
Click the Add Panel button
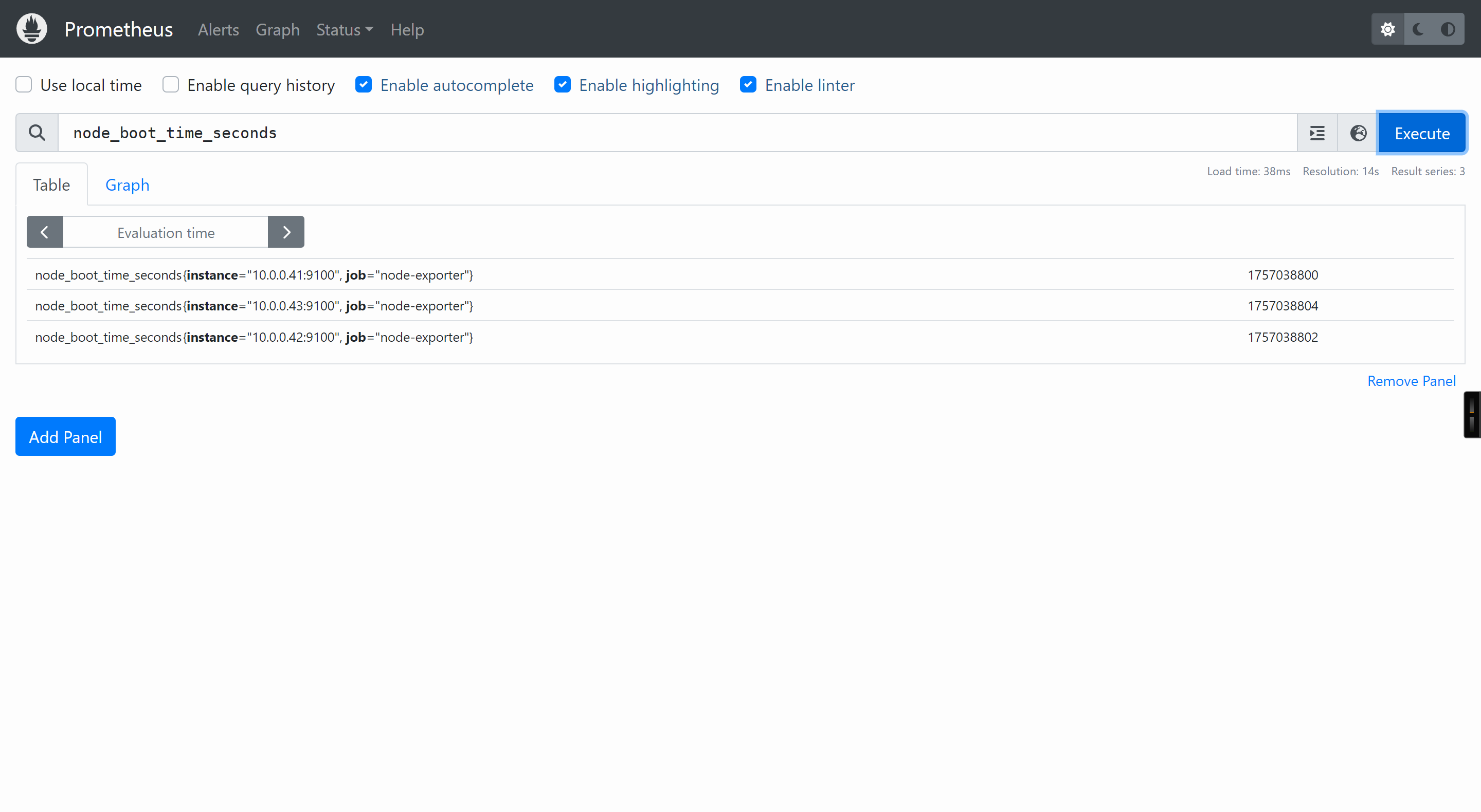(65, 437)
